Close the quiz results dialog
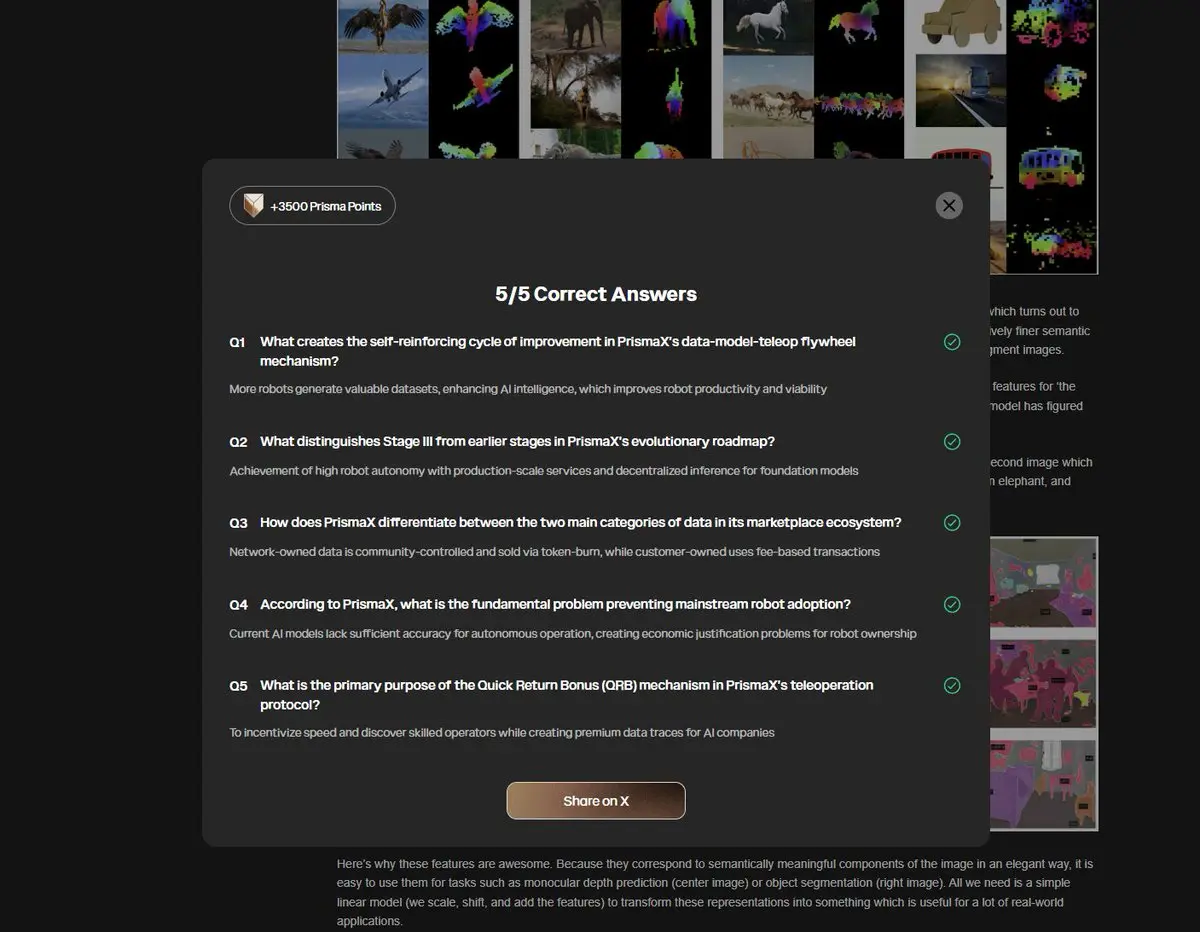Screen dimensions: 1200x932 (x=949, y=205)
